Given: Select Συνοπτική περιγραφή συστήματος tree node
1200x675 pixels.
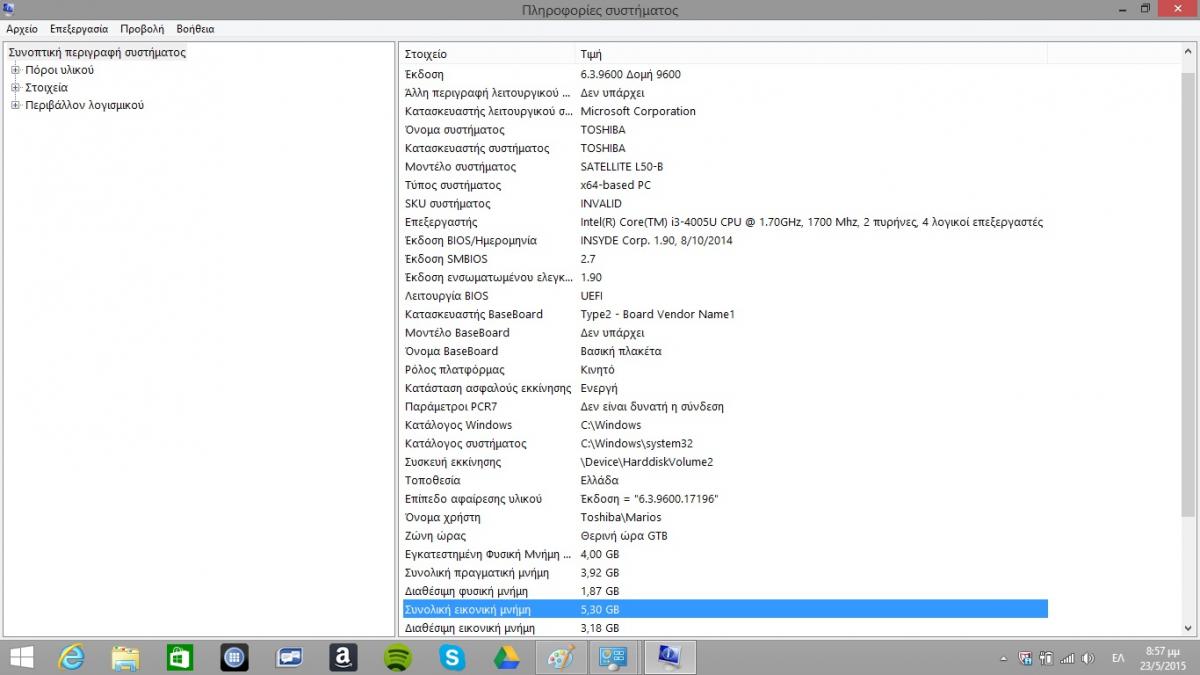Looking at the screenshot, I should pyautogui.click(x=97, y=52).
